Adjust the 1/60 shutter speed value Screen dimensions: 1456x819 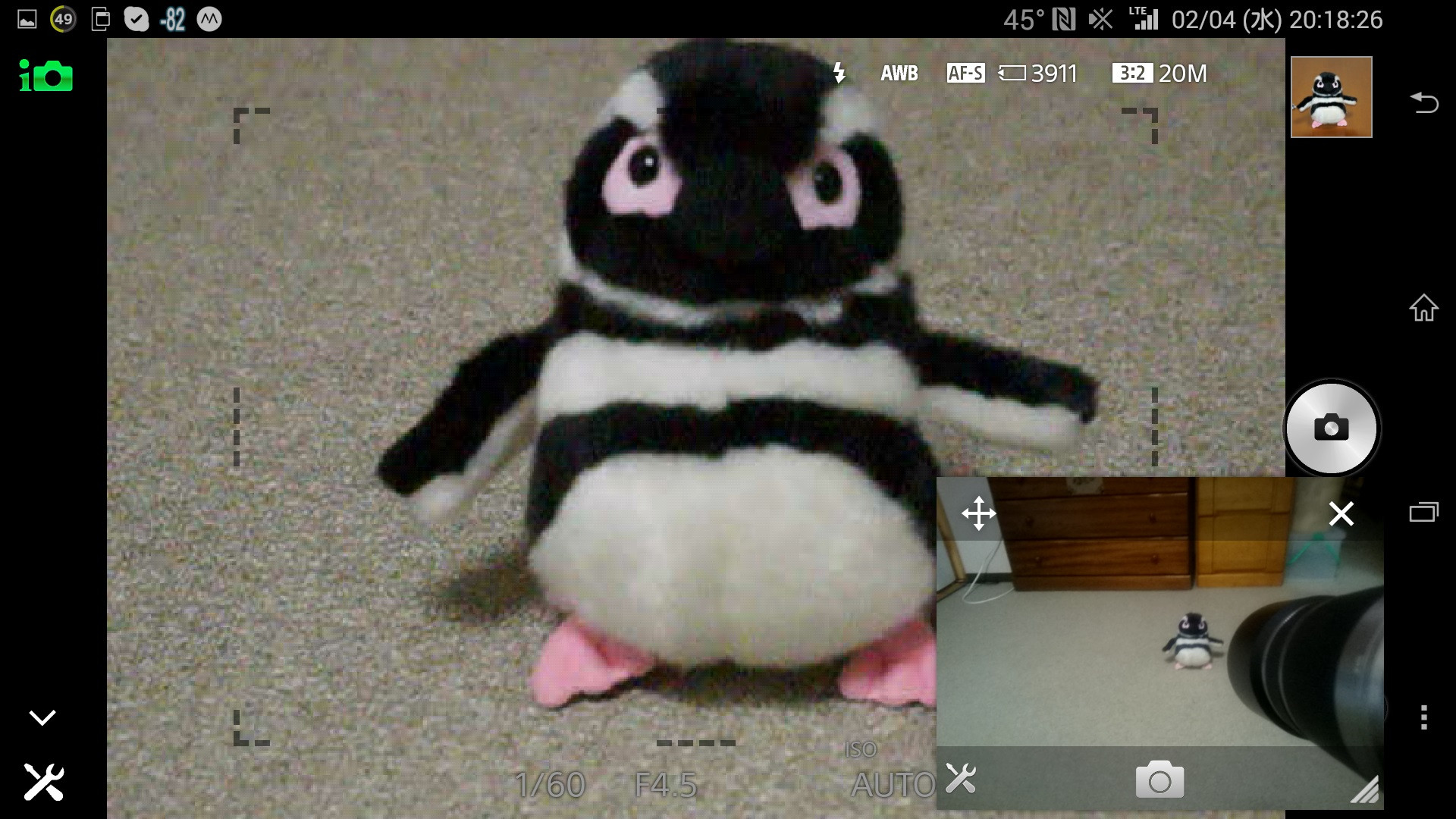click(550, 785)
